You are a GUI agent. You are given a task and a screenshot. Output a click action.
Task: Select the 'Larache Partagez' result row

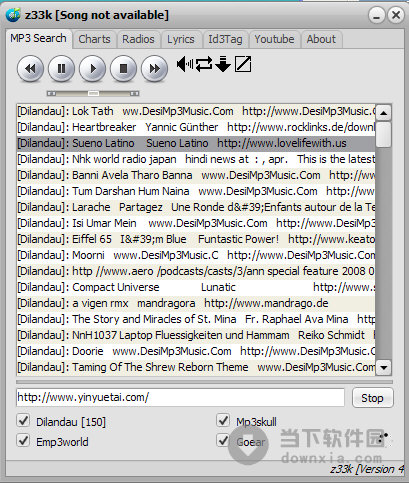point(196,207)
